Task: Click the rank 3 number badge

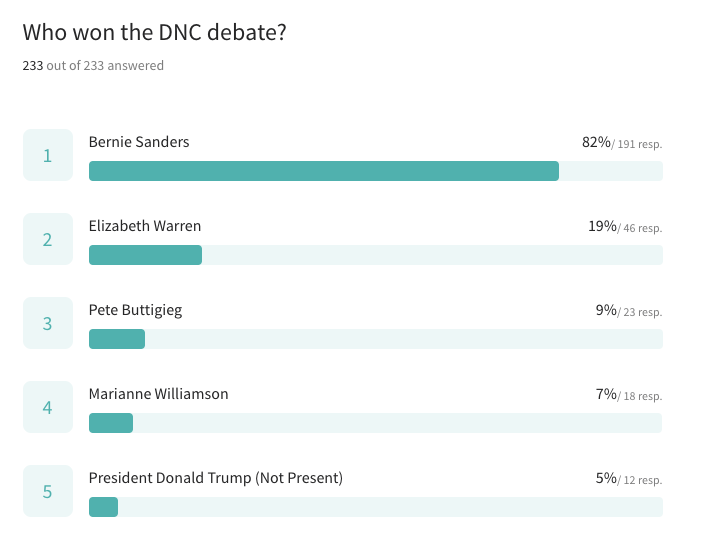Action: click(48, 323)
